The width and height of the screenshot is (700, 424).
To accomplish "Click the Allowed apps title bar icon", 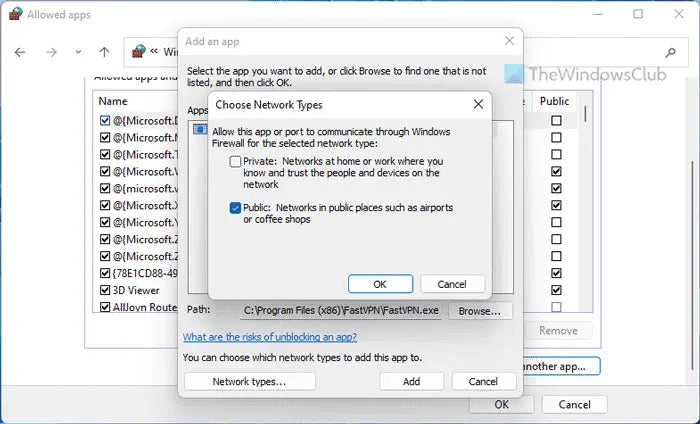I will tap(15, 14).
